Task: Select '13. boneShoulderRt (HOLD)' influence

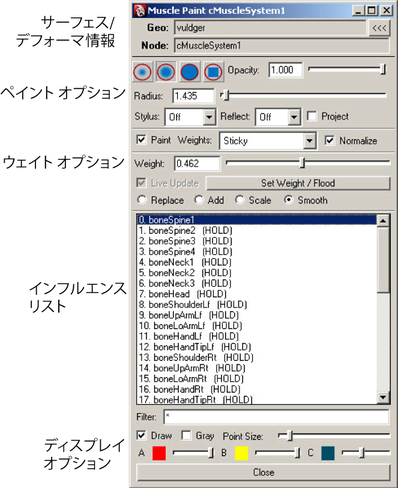Action: click(257, 358)
